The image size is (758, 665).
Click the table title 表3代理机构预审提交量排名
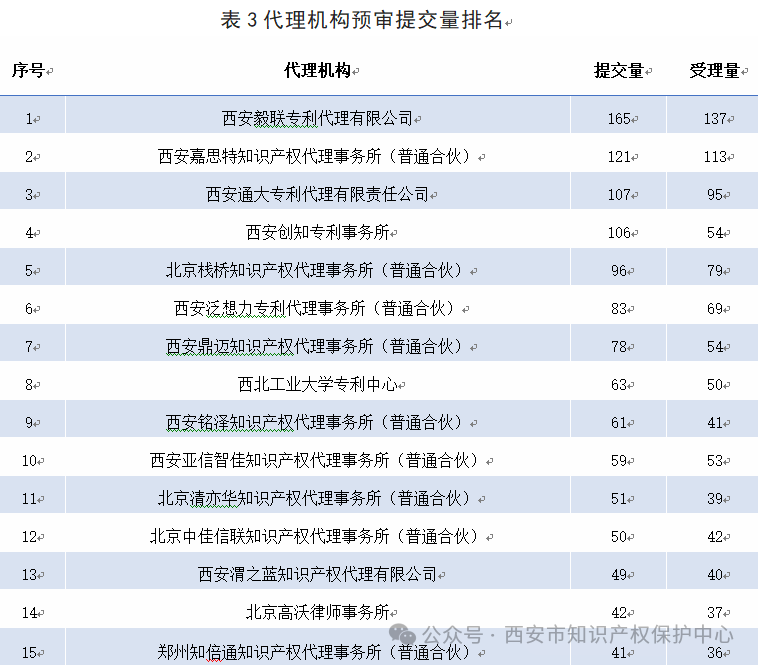click(362, 20)
